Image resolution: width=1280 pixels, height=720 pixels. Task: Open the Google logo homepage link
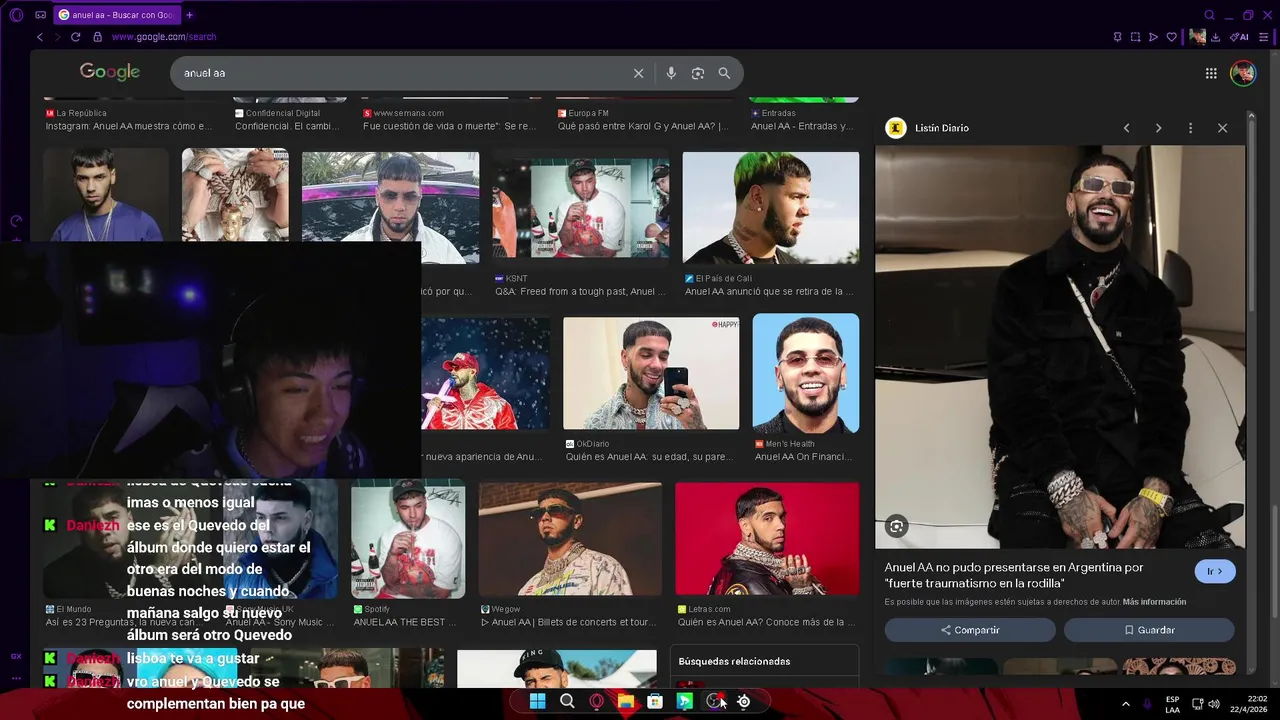pyautogui.click(x=110, y=72)
